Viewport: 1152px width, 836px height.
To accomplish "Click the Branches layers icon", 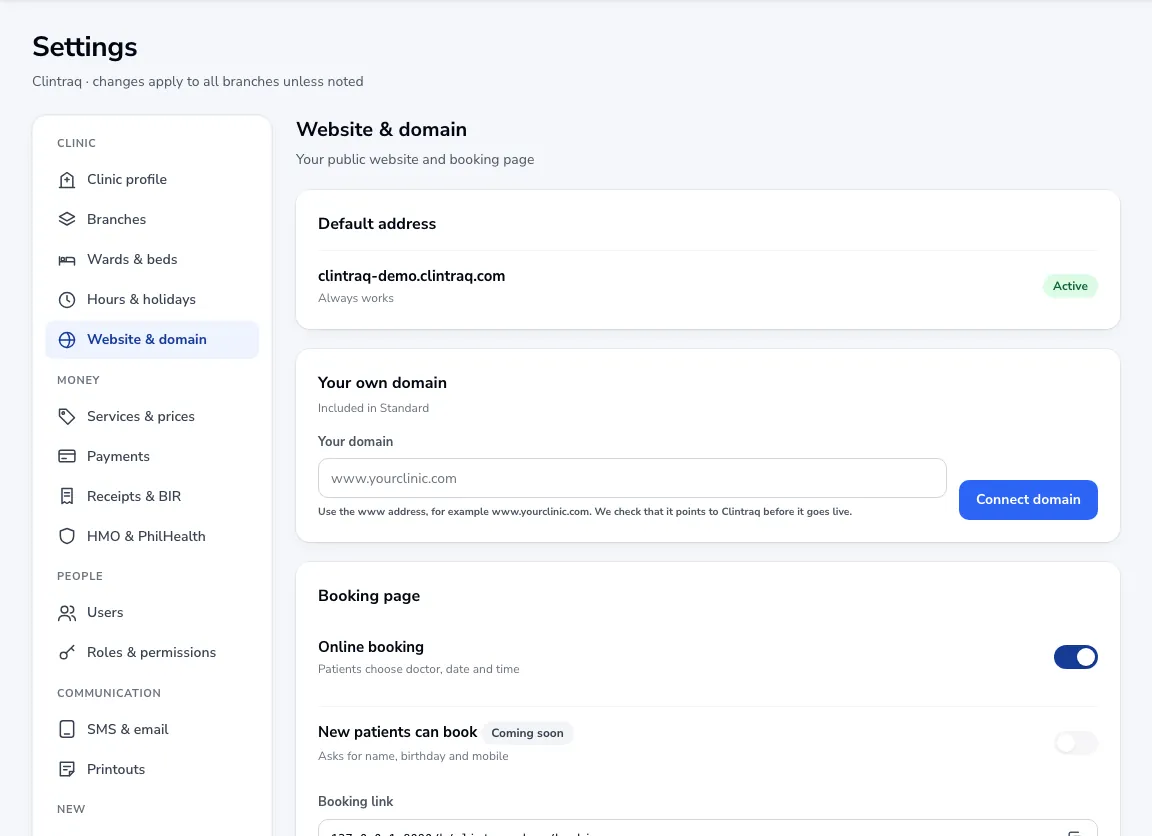I will click(x=67, y=220).
